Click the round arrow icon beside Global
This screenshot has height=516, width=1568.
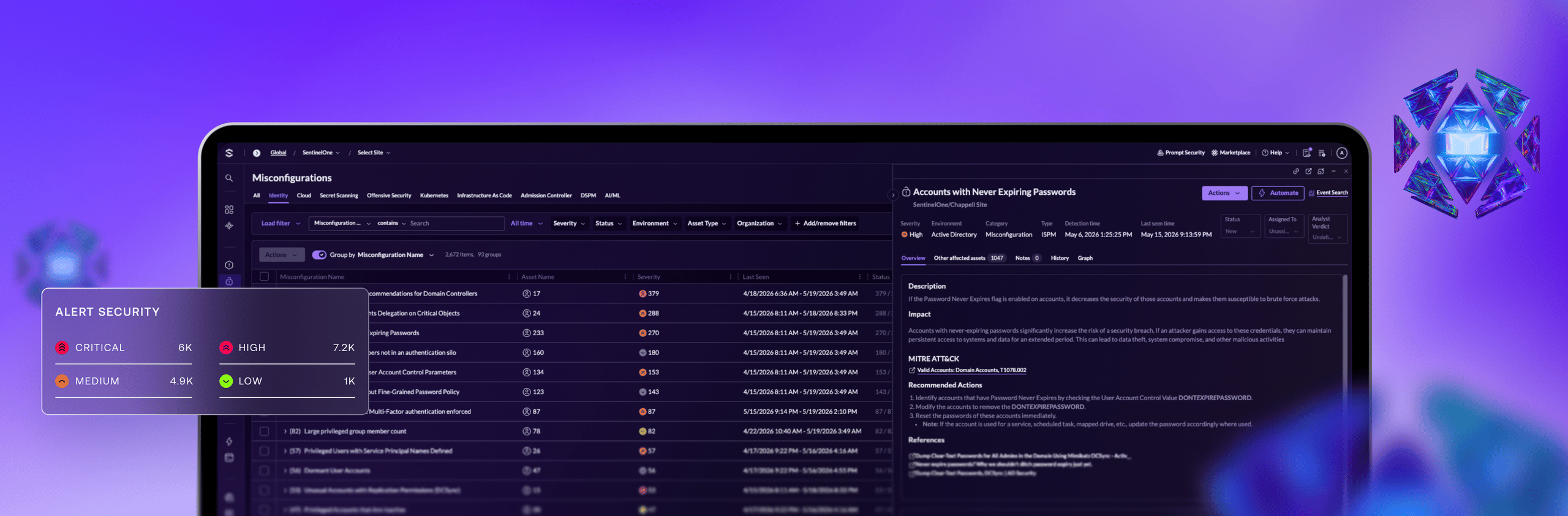point(257,153)
